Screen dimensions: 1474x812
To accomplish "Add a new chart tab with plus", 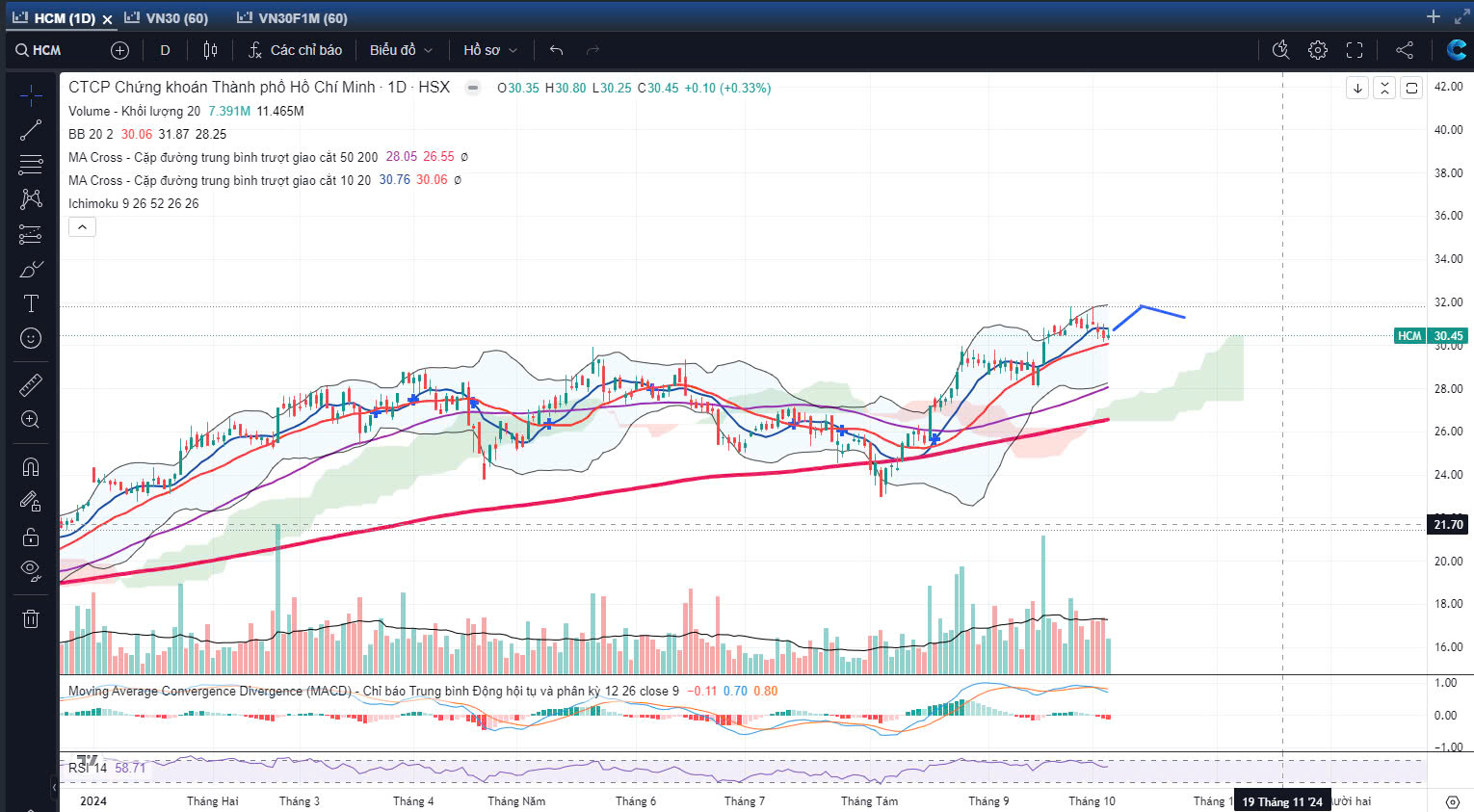I will pyautogui.click(x=1434, y=16).
